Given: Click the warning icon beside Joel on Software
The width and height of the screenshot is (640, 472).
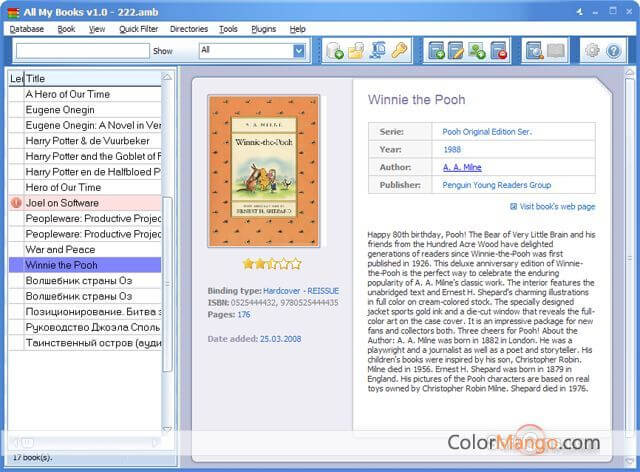Looking at the screenshot, I should click(x=16, y=203).
